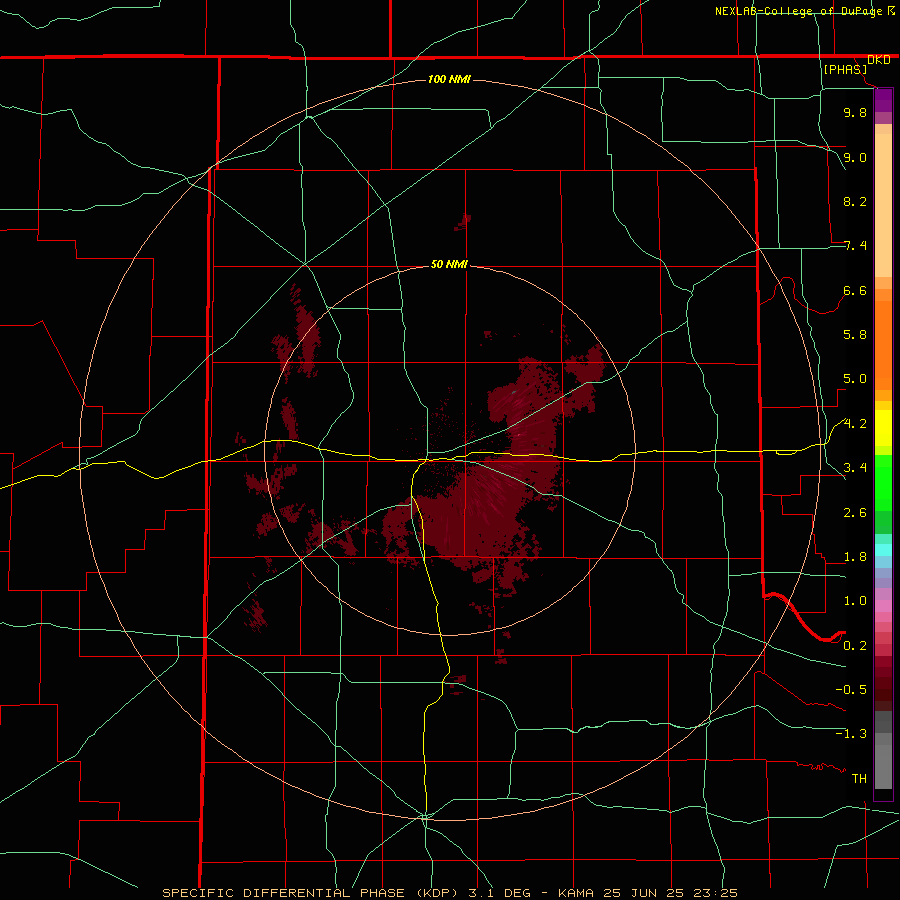Click the TH threshold label
Screen dimensions: 900x900
tap(859, 779)
